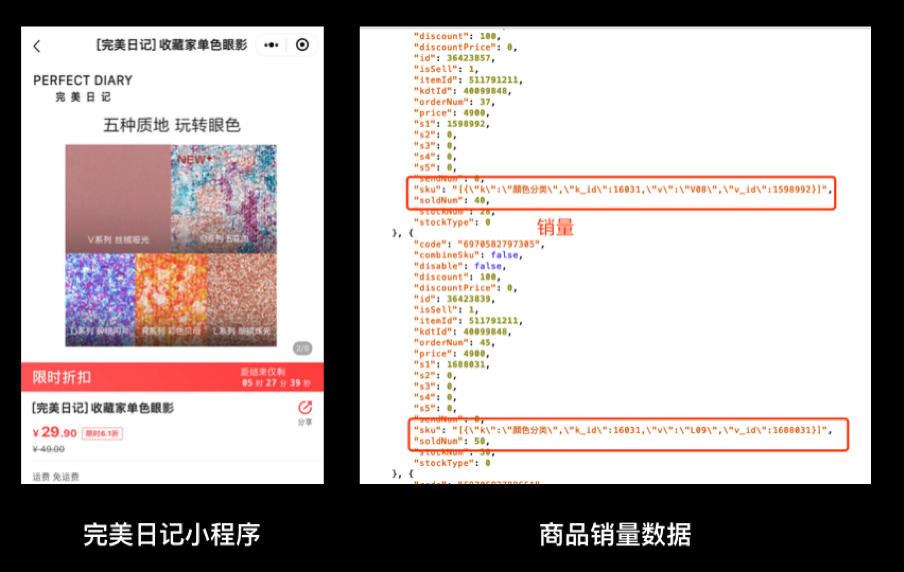Screen dimensions: 904x572
Task: Click the JSON line "orderNum": 37
Action: [x=454, y=101]
